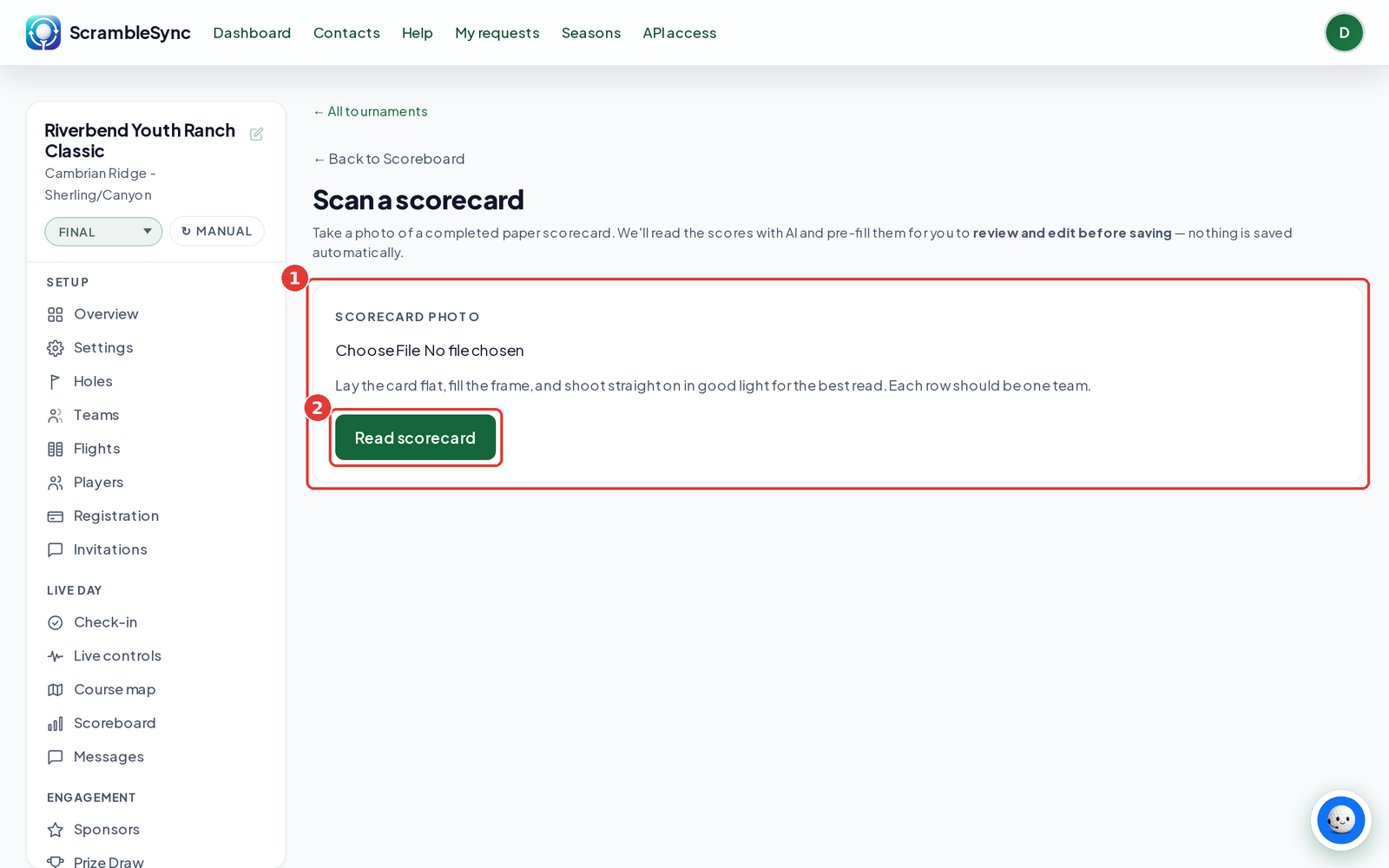
Task: Open My requests in the top navigation
Action: tap(497, 33)
